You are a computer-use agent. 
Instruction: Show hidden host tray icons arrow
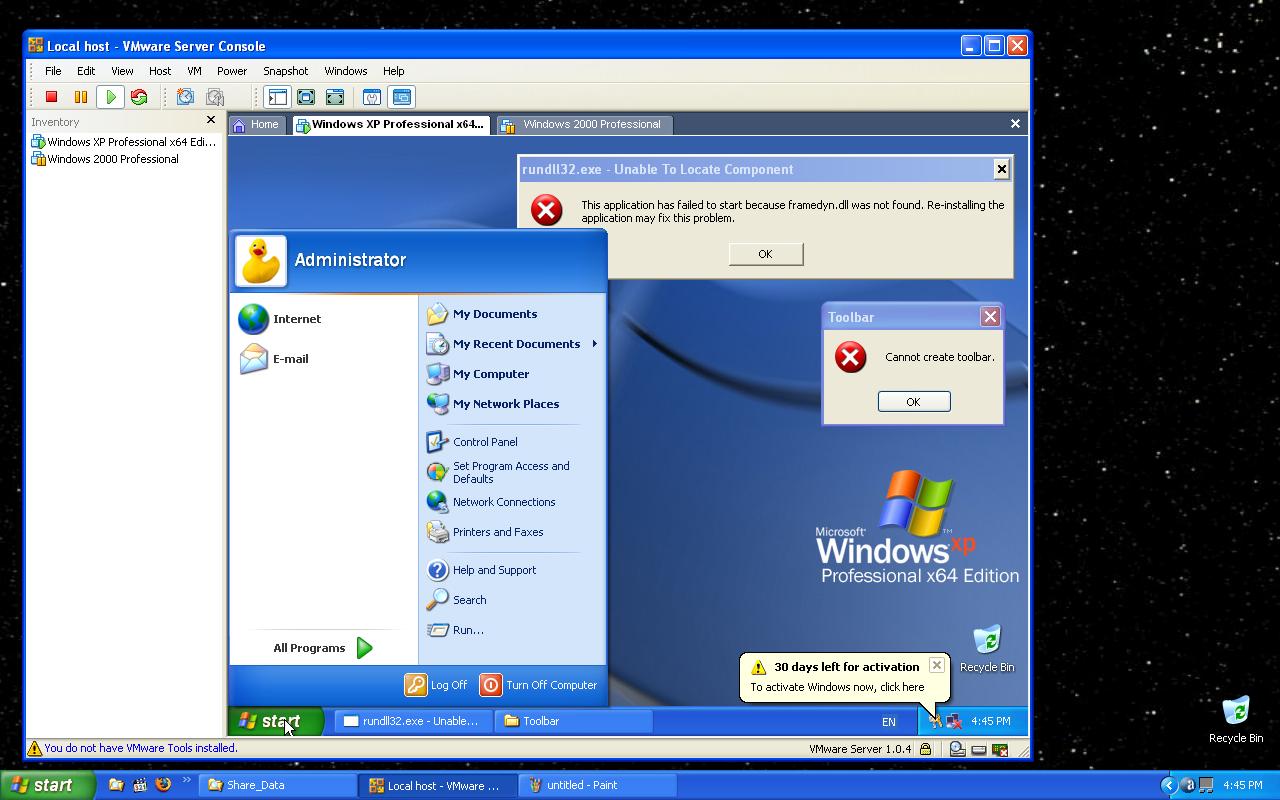[x=1168, y=785]
